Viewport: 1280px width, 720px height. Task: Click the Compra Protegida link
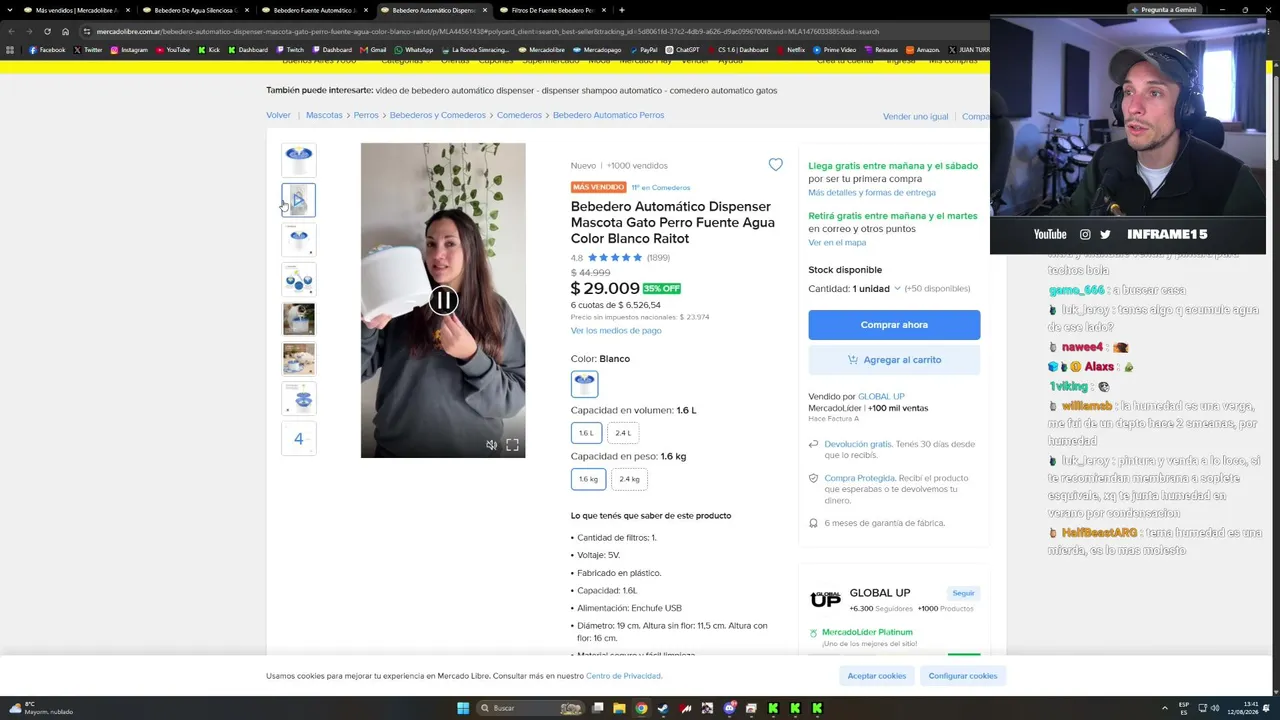(x=860, y=478)
